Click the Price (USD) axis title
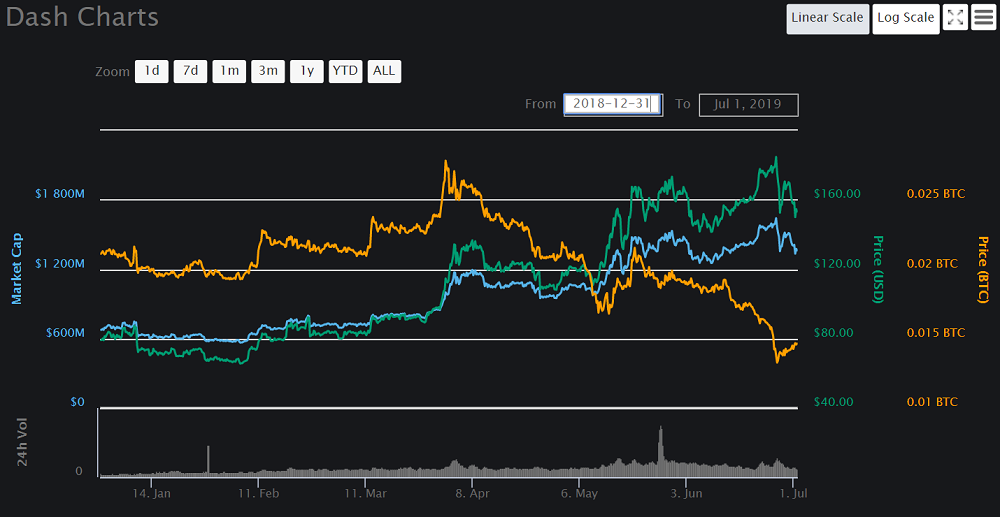 click(x=878, y=268)
